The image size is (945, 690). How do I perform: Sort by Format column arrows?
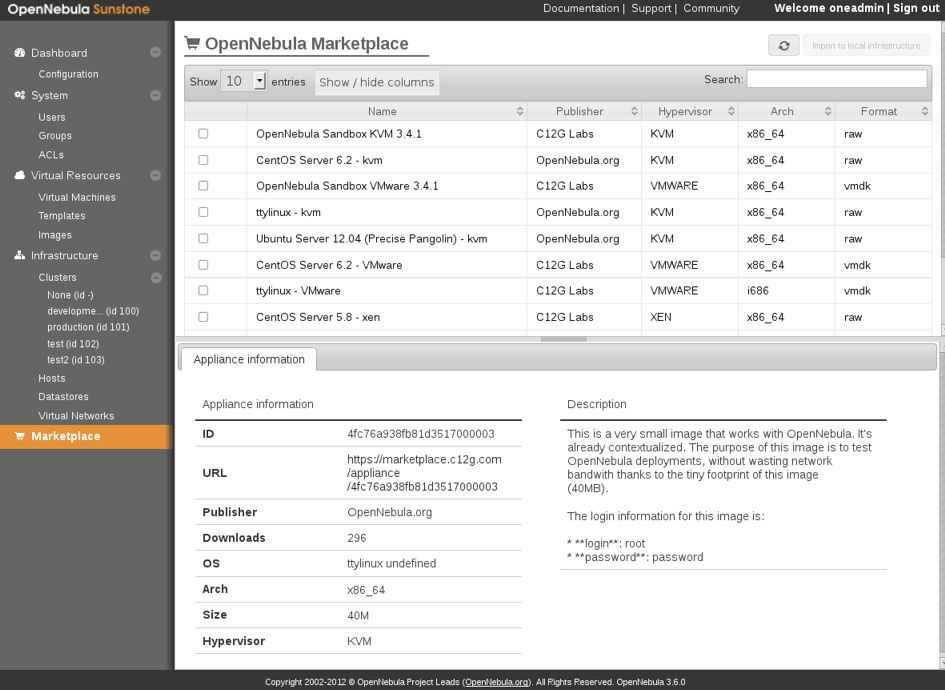(925, 111)
